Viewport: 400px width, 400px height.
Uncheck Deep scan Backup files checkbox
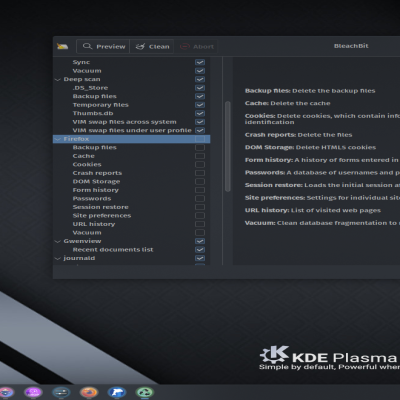coord(200,96)
